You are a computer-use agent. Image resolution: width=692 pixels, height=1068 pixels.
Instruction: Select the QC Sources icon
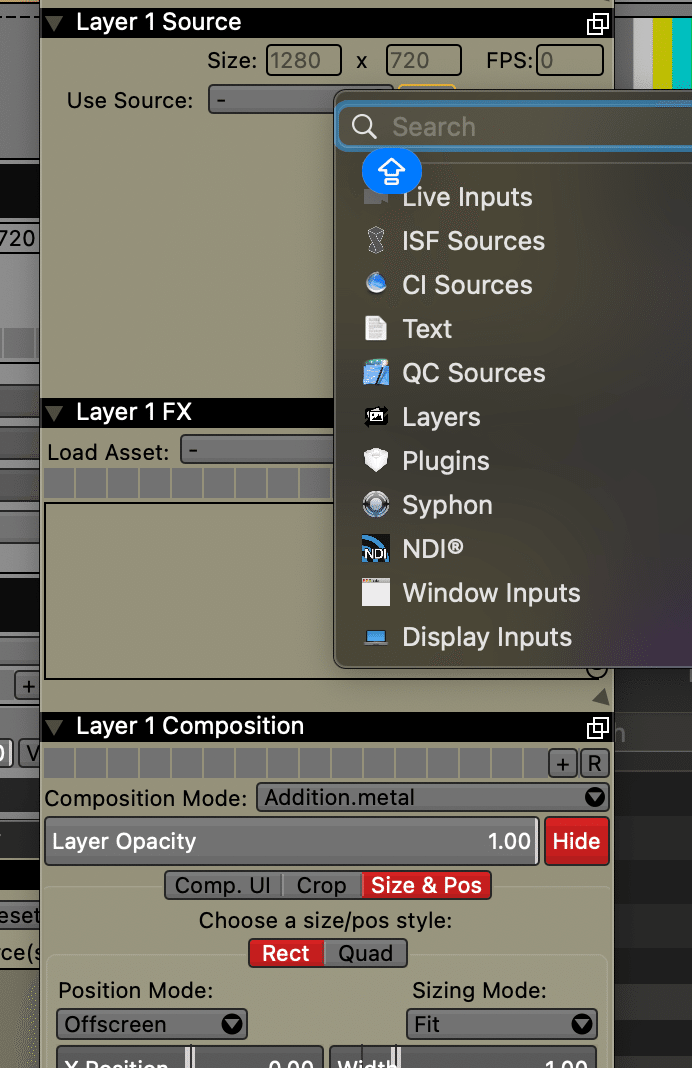click(x=375, y=372)
